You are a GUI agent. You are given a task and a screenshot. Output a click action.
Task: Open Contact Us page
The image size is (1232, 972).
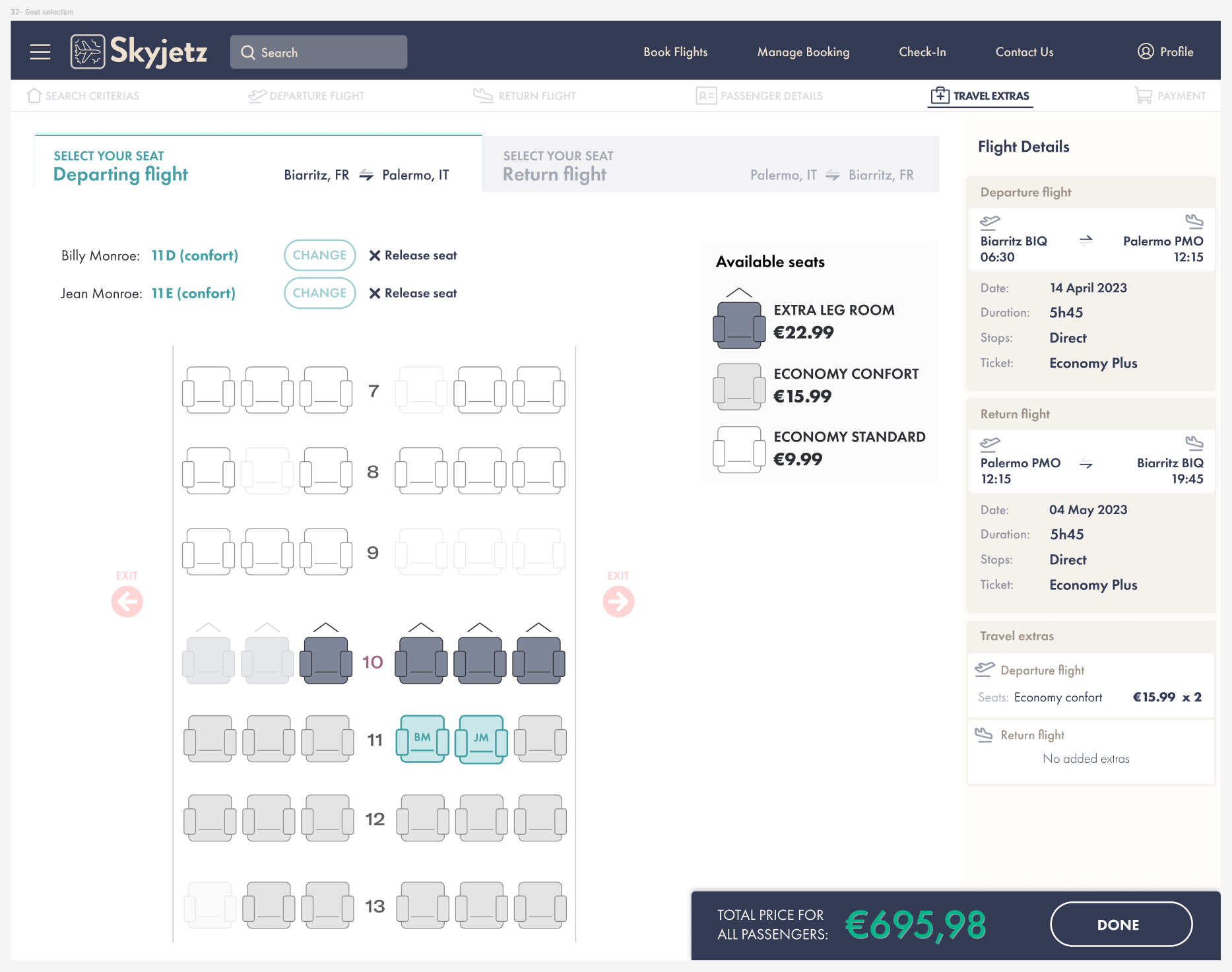point(1024,52)
